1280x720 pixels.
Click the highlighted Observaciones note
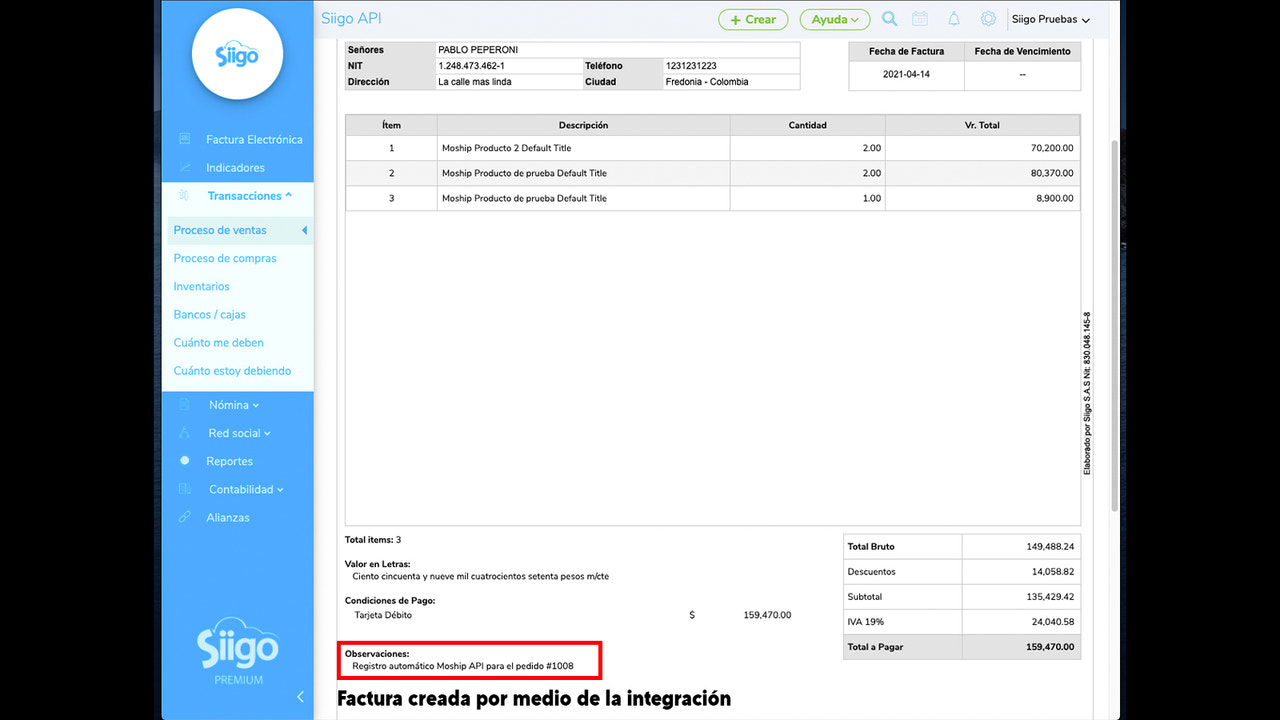click(470, 660)
